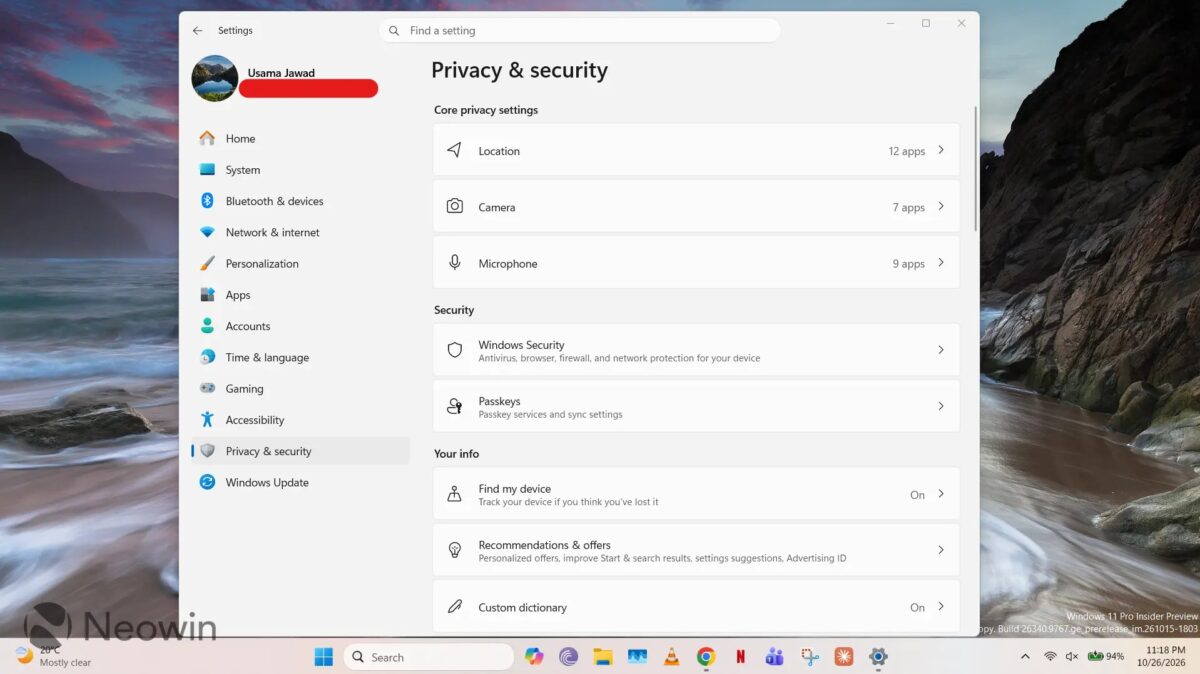Click the Camera icon in Core privacy settings
Screen dimensions: 1200x674
point(454,206)
